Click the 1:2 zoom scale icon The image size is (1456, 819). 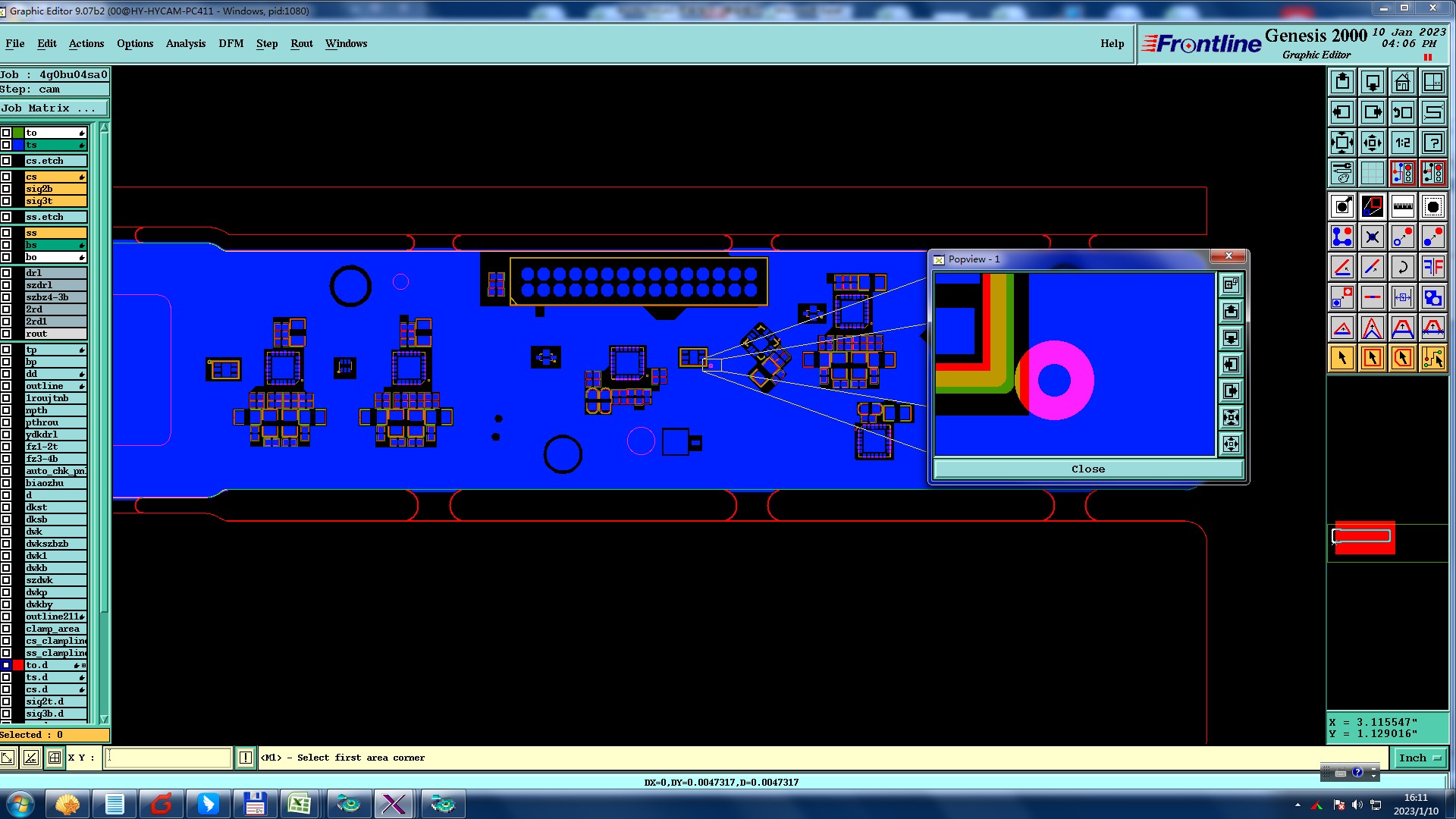tap(1402, 143)
